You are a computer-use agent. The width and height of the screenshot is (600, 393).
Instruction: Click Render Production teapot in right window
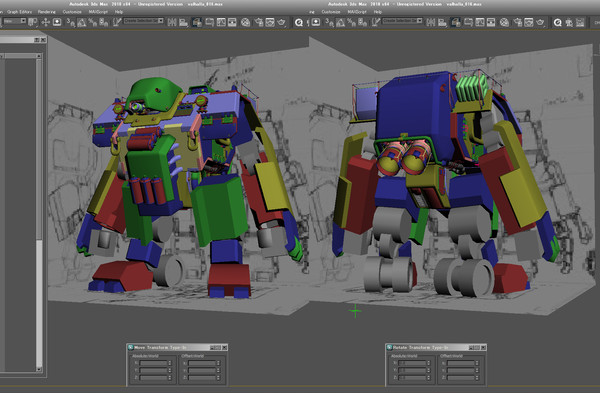(x=540, y=22)
